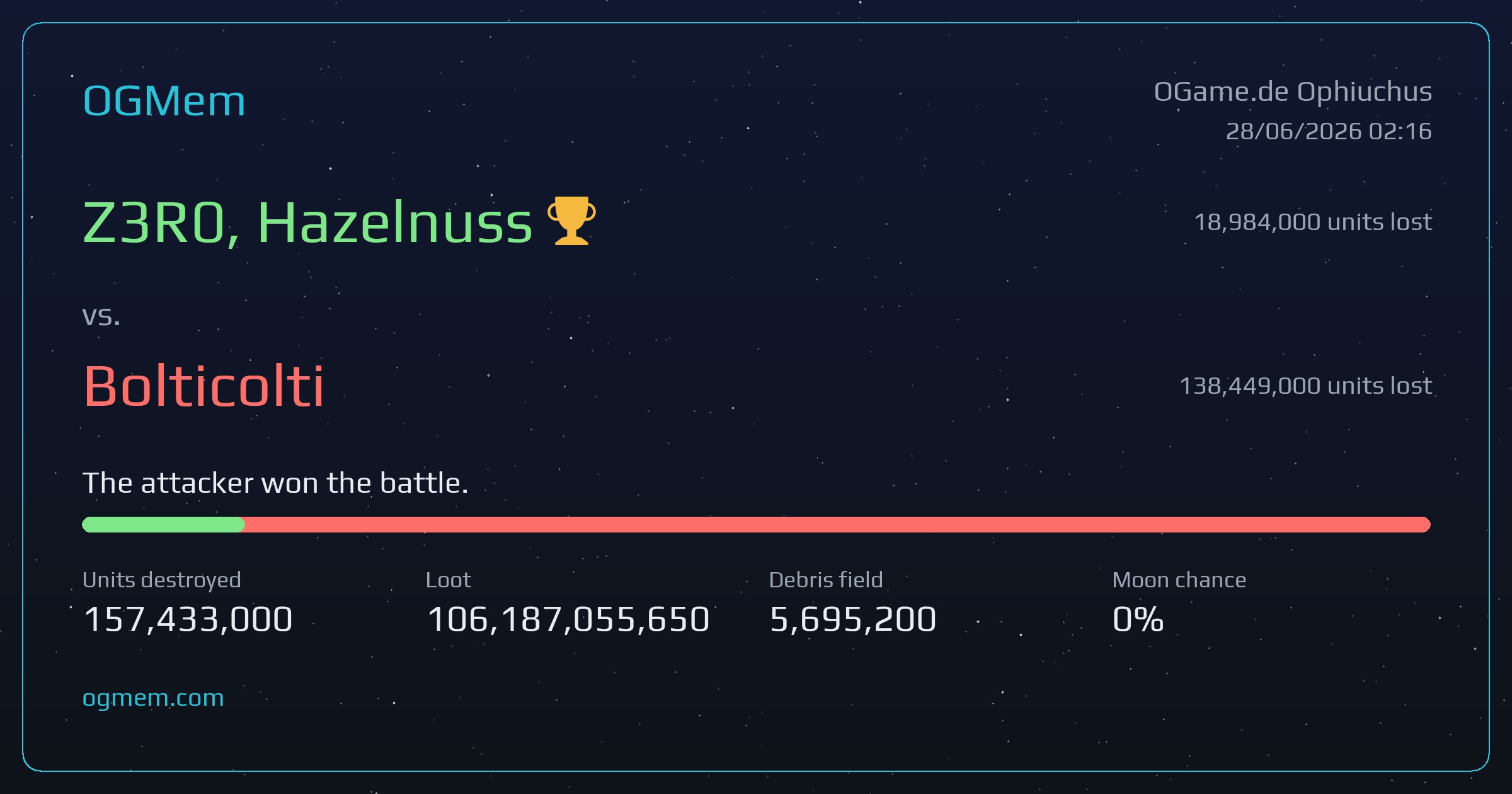Click the OGame.de Ophiuchus server label
Image resolution: width=1512 pixels, height=794 pixels.
point(1293,92)
